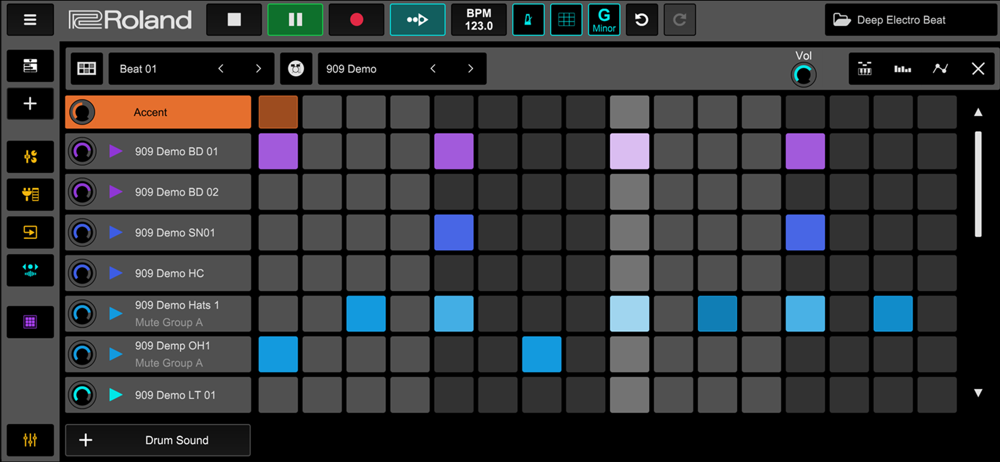Turn the 909 Demo Hats 1 knob
This screenshot has height=462, width=1000.
(x=82, y=313)
